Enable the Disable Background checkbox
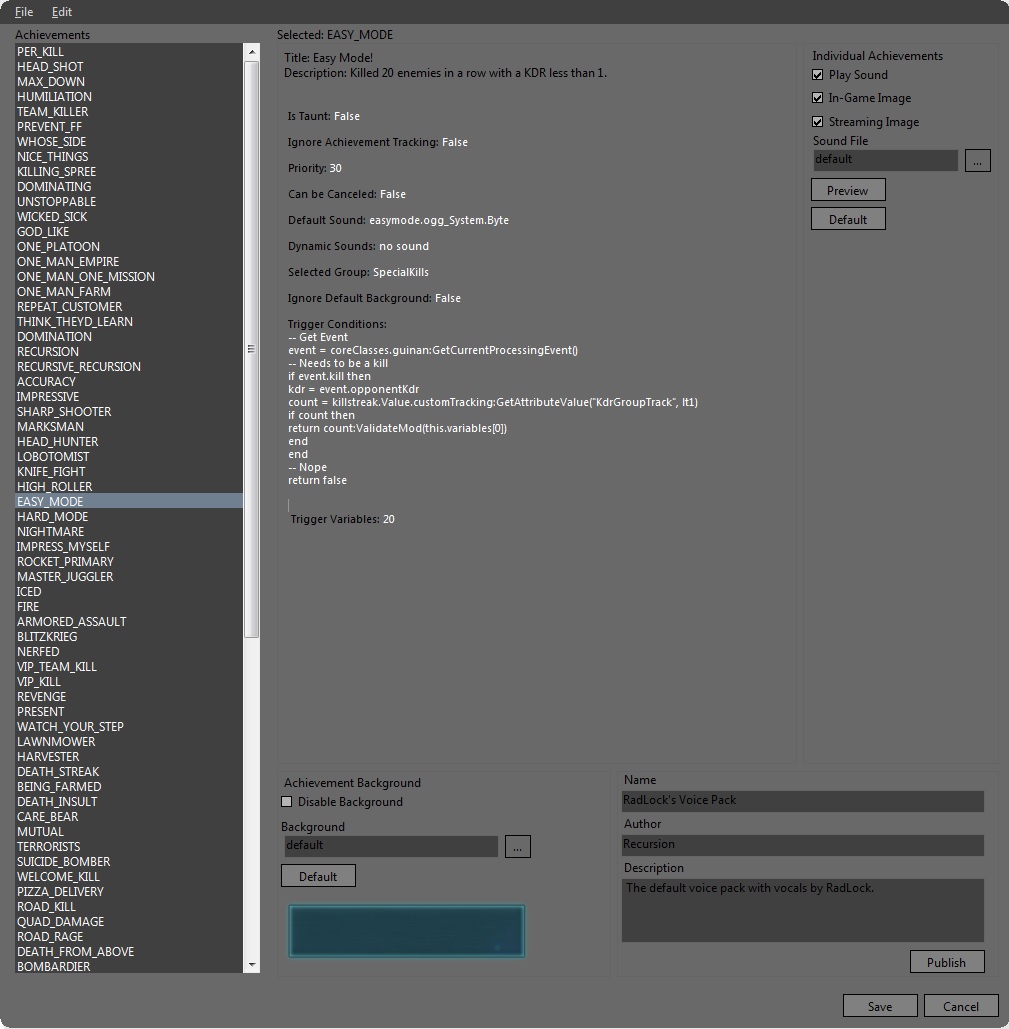The height and width of the screenshot is (1029, 1009). [289, 802]
